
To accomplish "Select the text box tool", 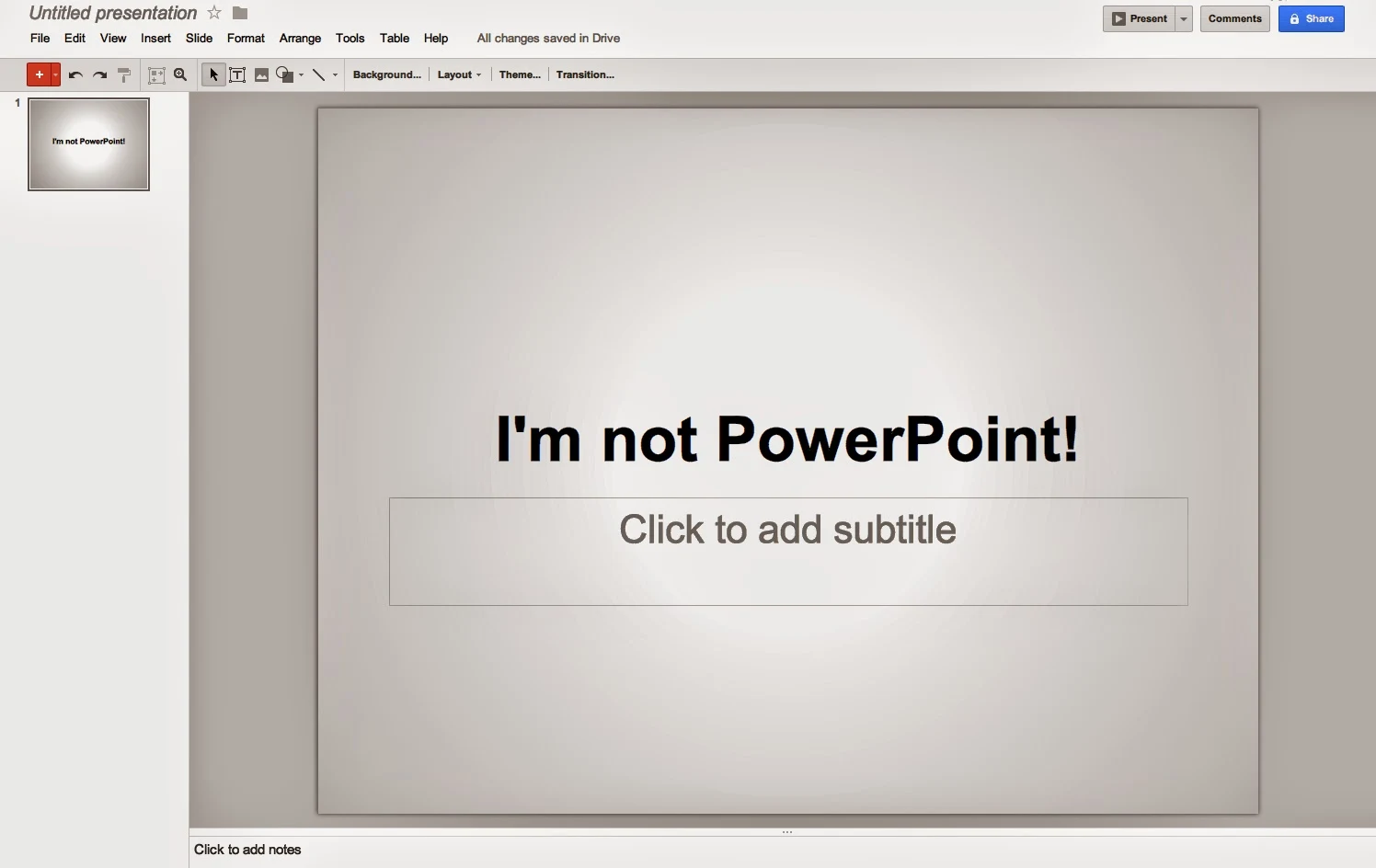I will tap(237, 75).
